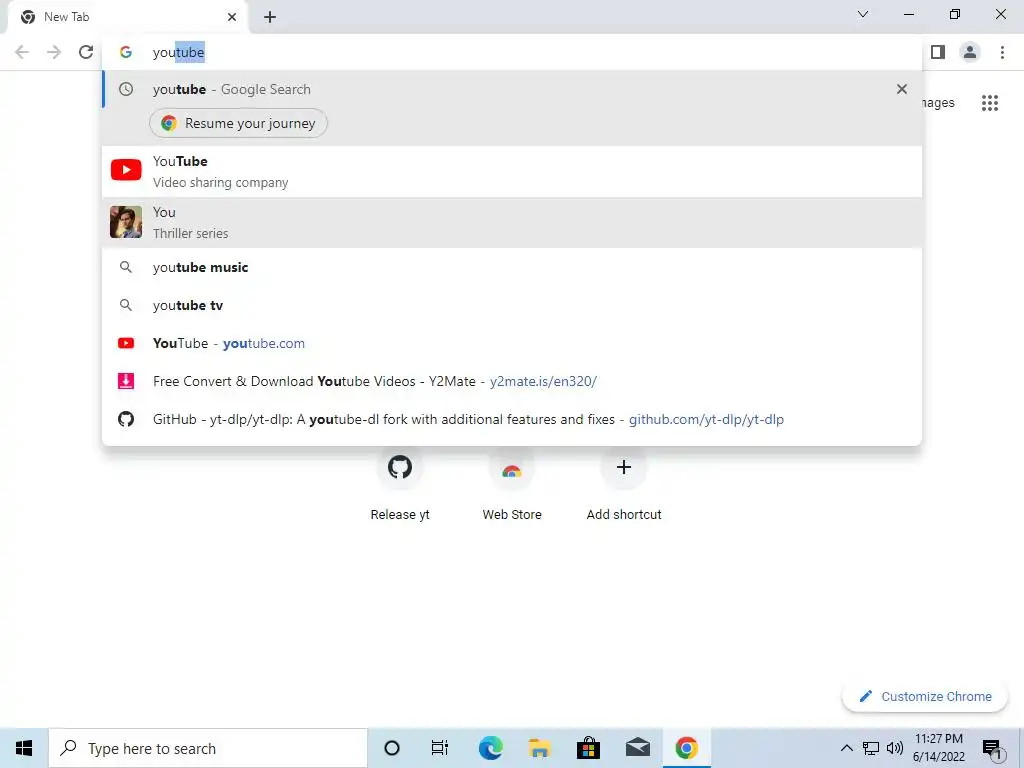Screen dimensions: 1024x768
Task: Click Customize Chrome button
Action: [x=925, y=696]
